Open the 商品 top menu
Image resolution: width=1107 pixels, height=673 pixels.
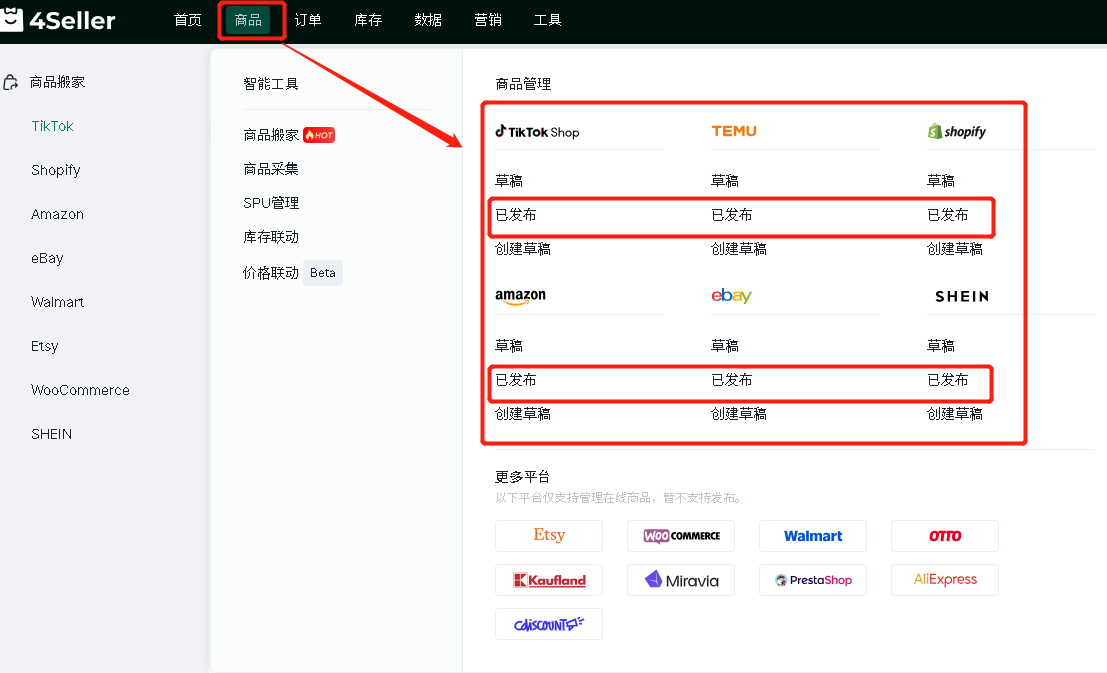[248, 20]
